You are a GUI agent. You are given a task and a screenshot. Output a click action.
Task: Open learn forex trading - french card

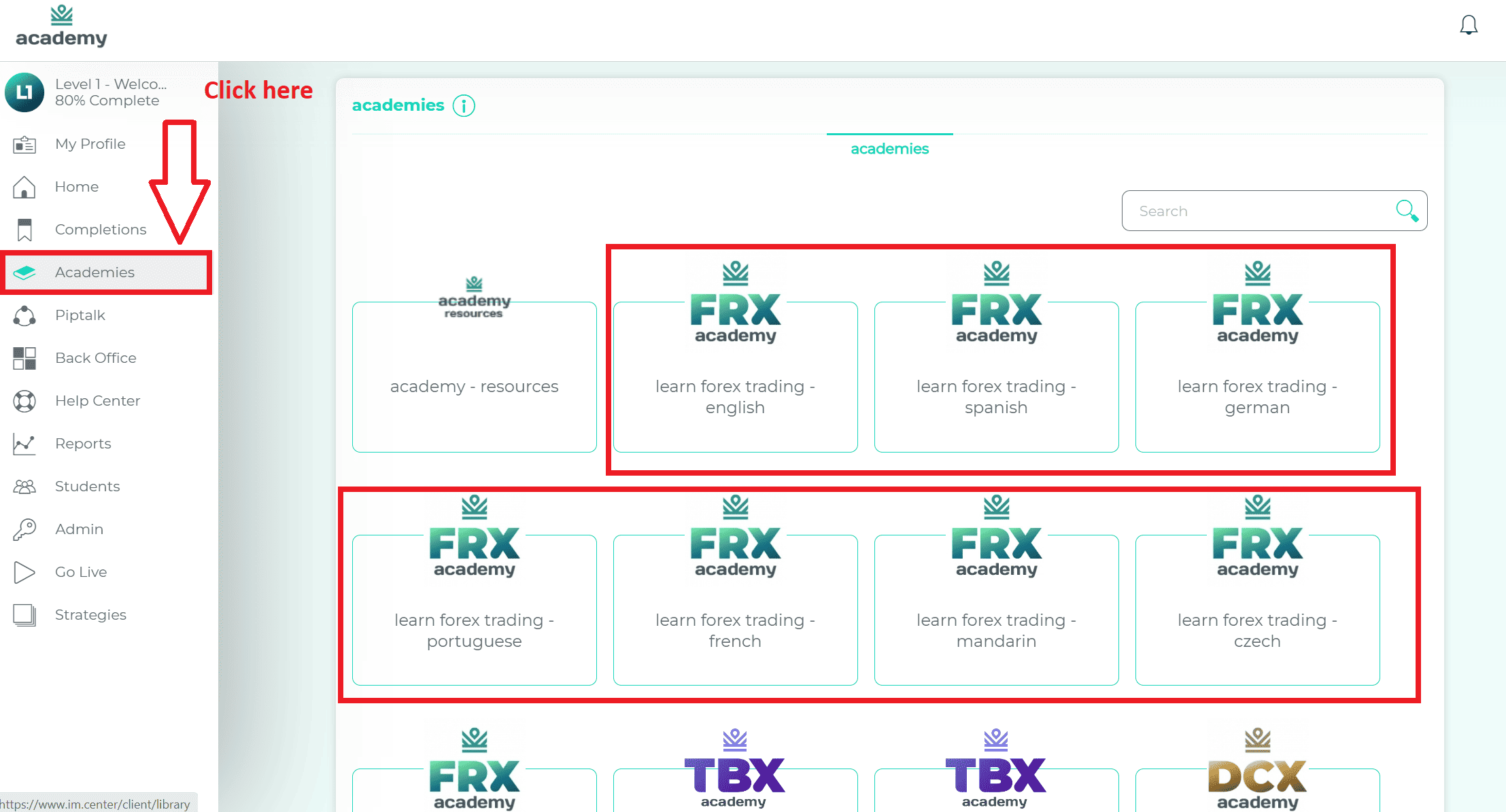point(736,610)
